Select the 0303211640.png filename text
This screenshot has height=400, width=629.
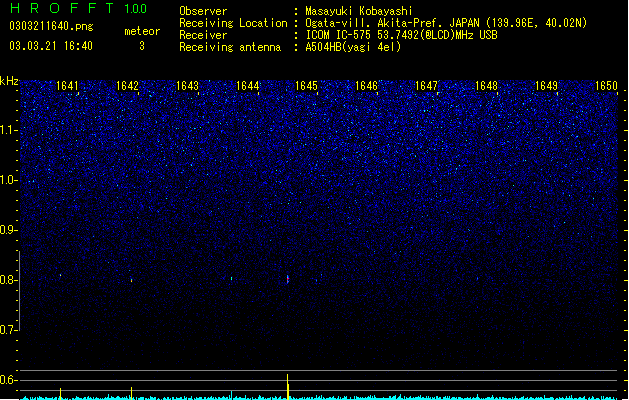[51, 26]
